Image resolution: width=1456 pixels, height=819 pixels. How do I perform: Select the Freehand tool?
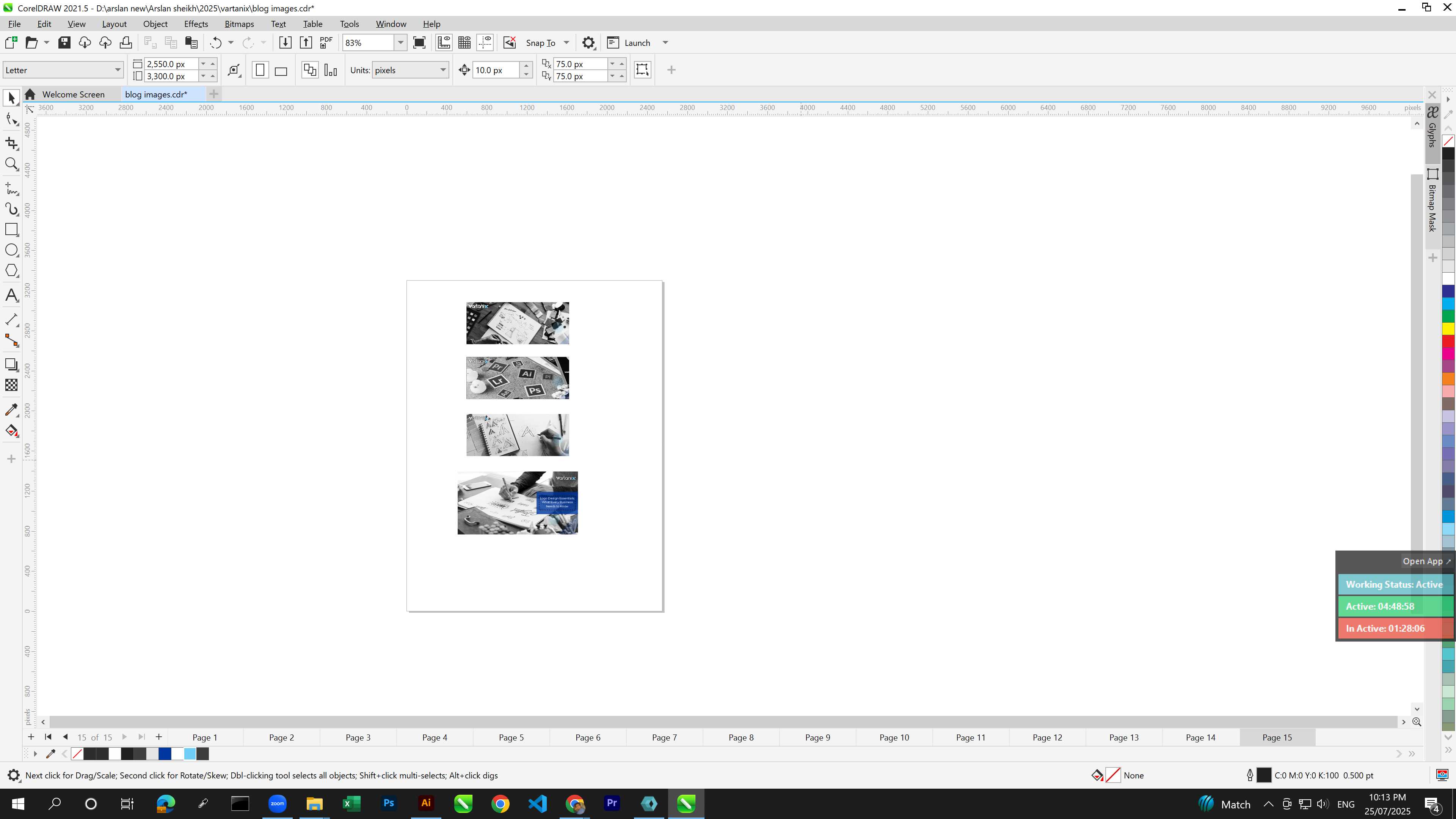point(11,188)
